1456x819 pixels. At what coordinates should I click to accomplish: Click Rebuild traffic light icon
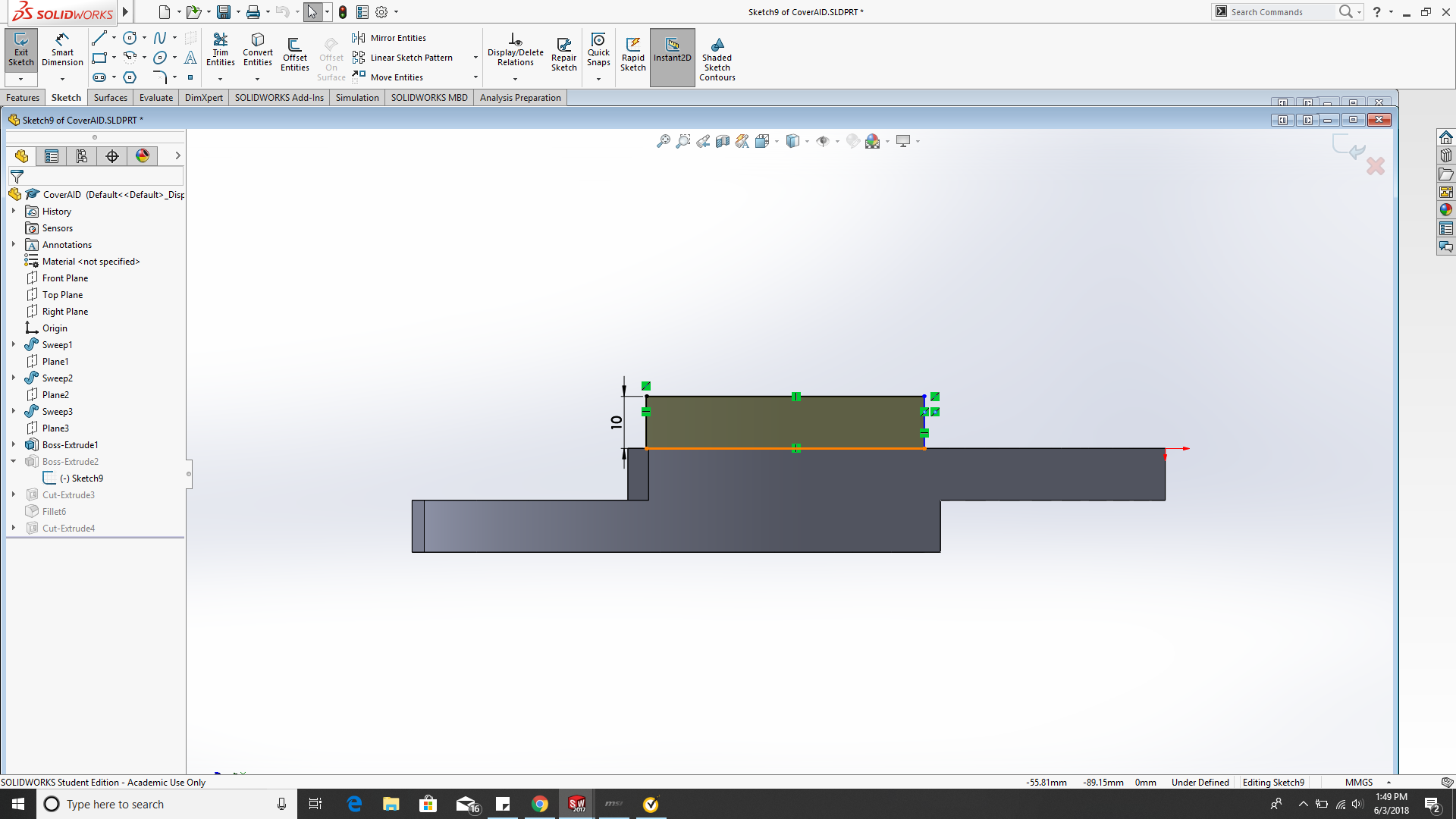click(x=343, y=12)
